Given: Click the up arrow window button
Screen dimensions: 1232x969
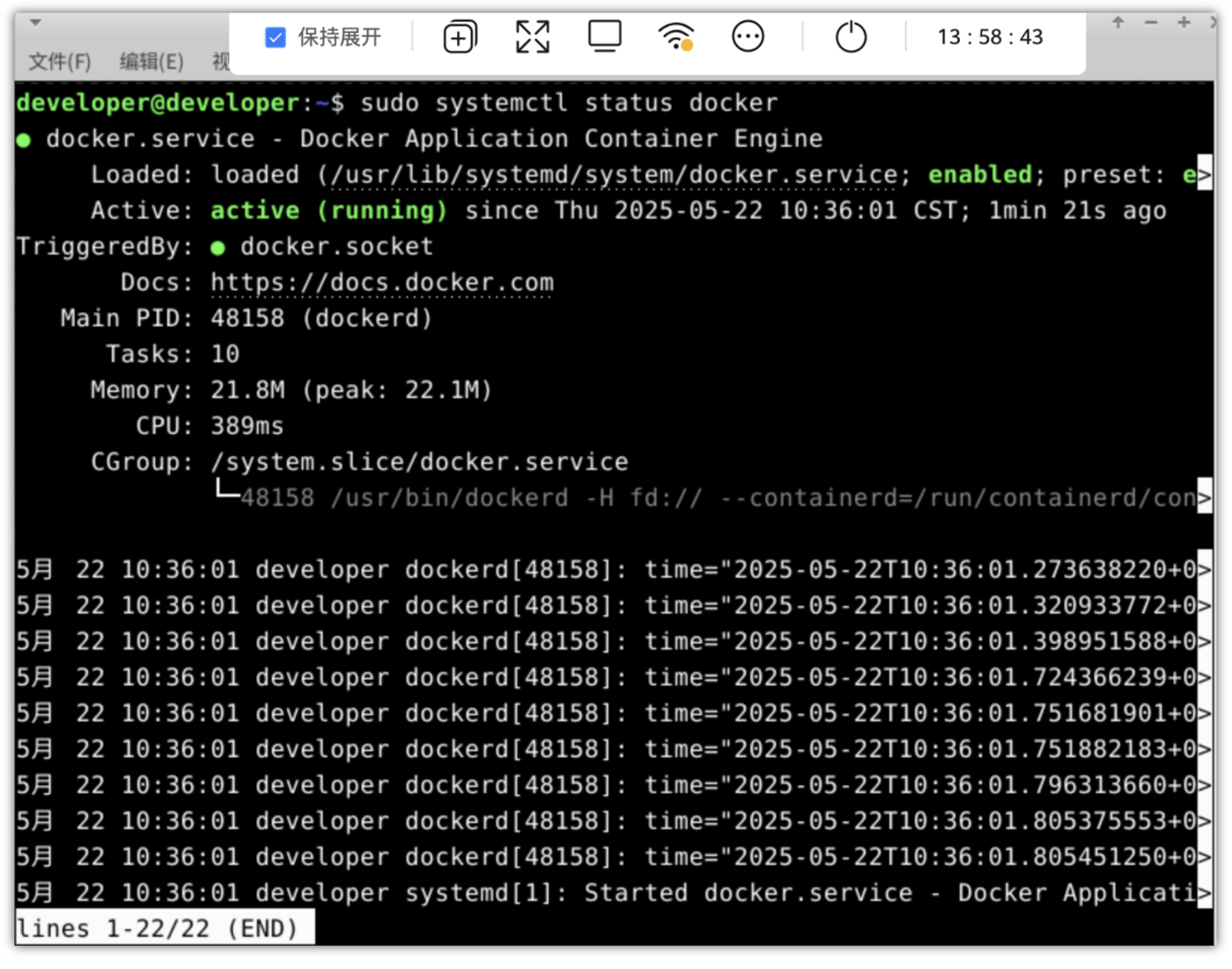Looking at the screenshot, I should coord(1119,23).
